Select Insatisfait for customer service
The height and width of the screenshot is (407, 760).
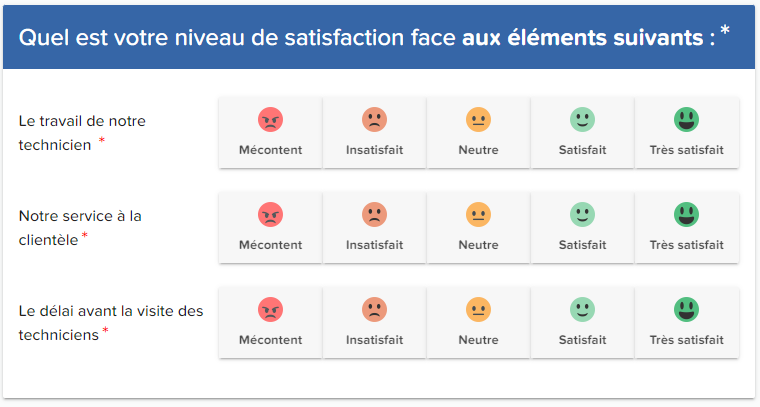pos(375,227)
